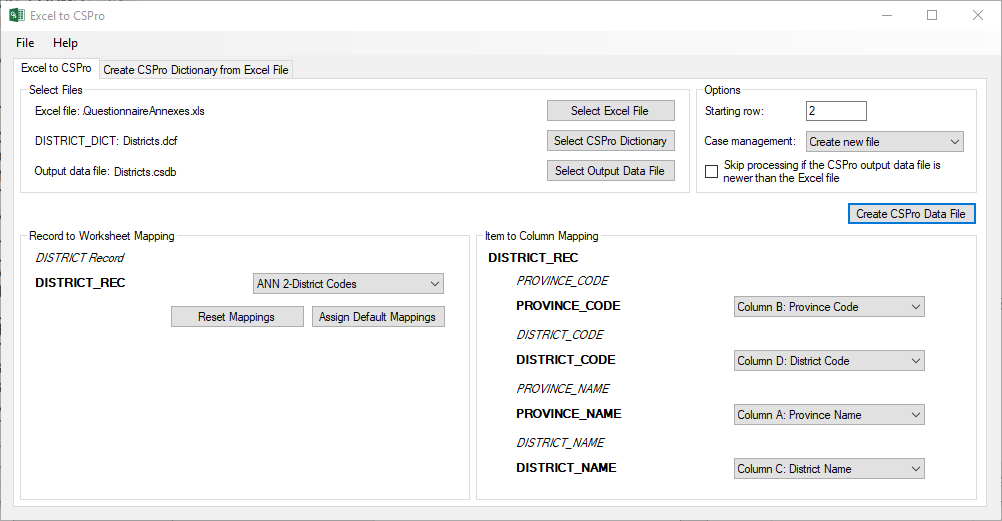The width and height of the screenshot is (1002, 521).
Task: Open PROVINCE_NAME column mapping dropdown
Action: [x=829, y=415]
